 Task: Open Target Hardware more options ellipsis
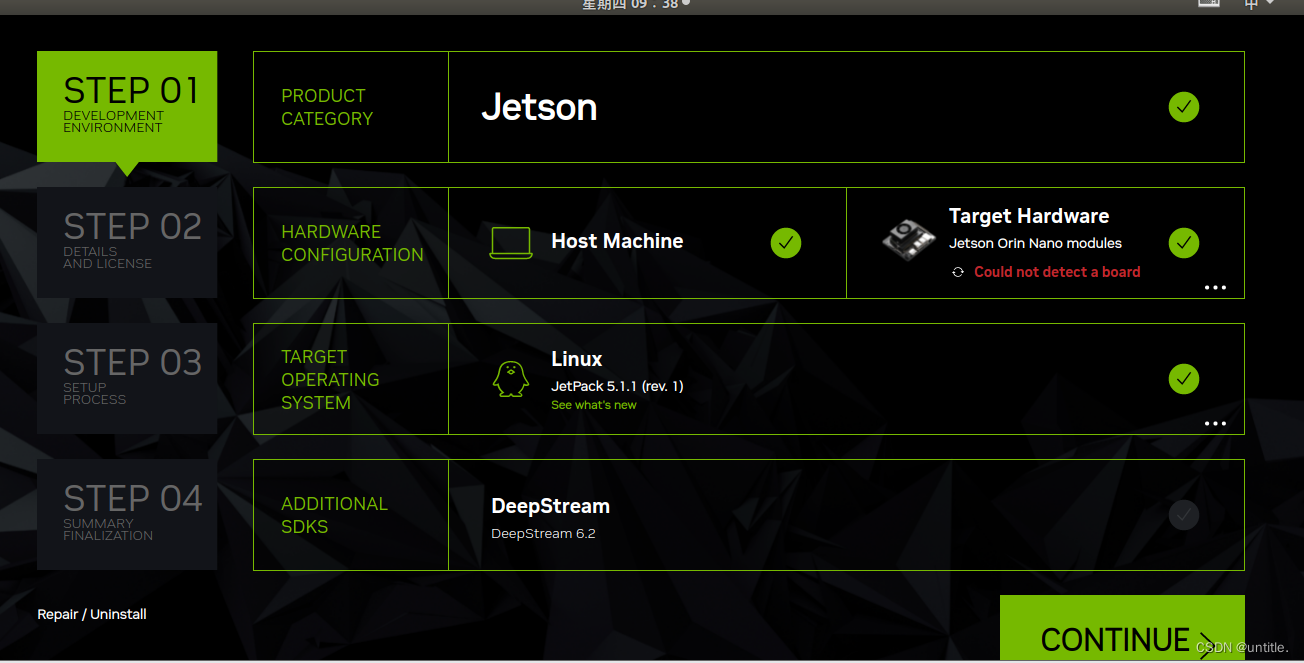(1215, 287)
